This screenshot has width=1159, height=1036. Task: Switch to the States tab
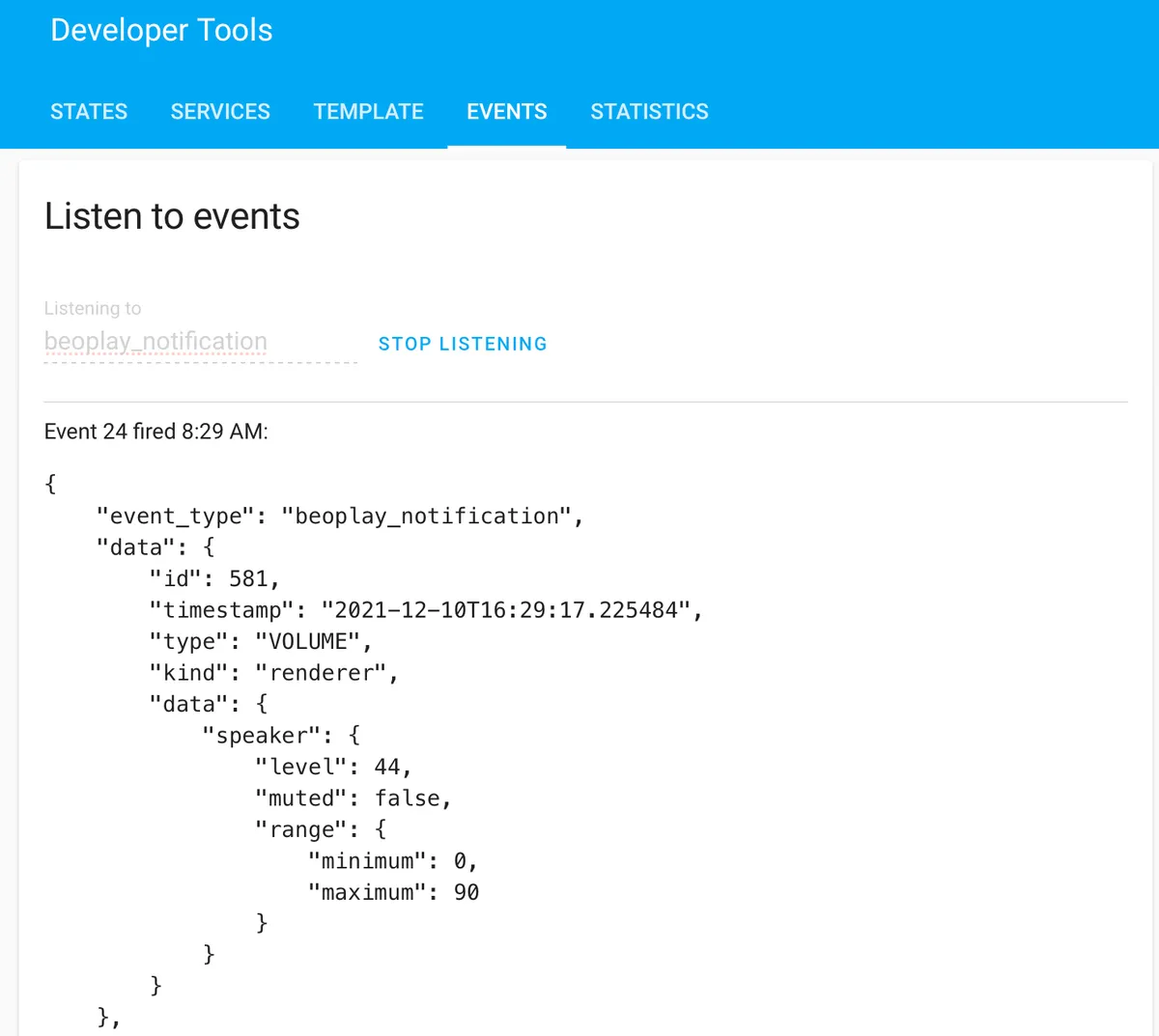click(89, 112)
